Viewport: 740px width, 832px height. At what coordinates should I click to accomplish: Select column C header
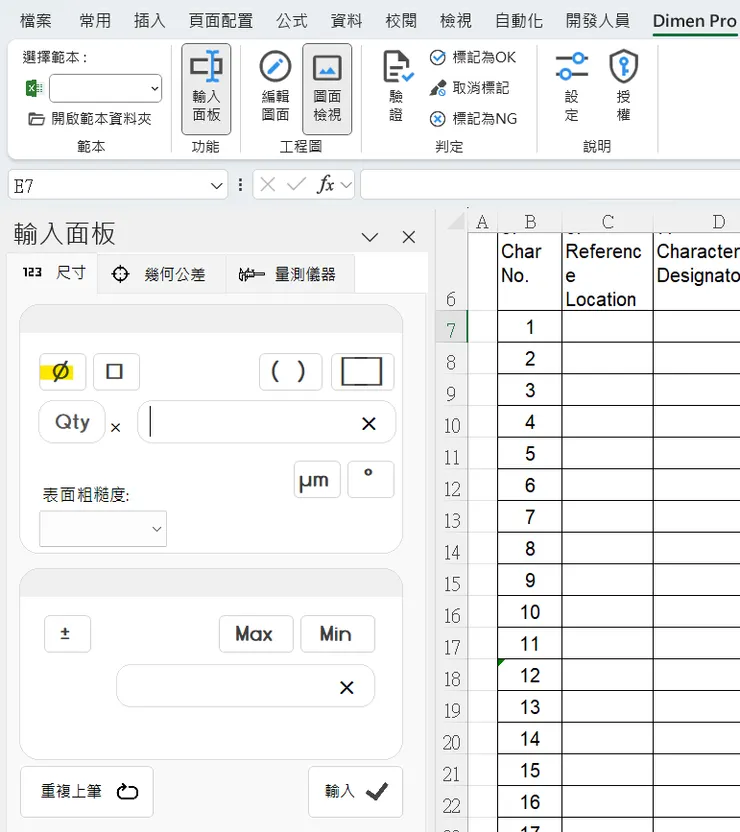click(x=607, y=221)
